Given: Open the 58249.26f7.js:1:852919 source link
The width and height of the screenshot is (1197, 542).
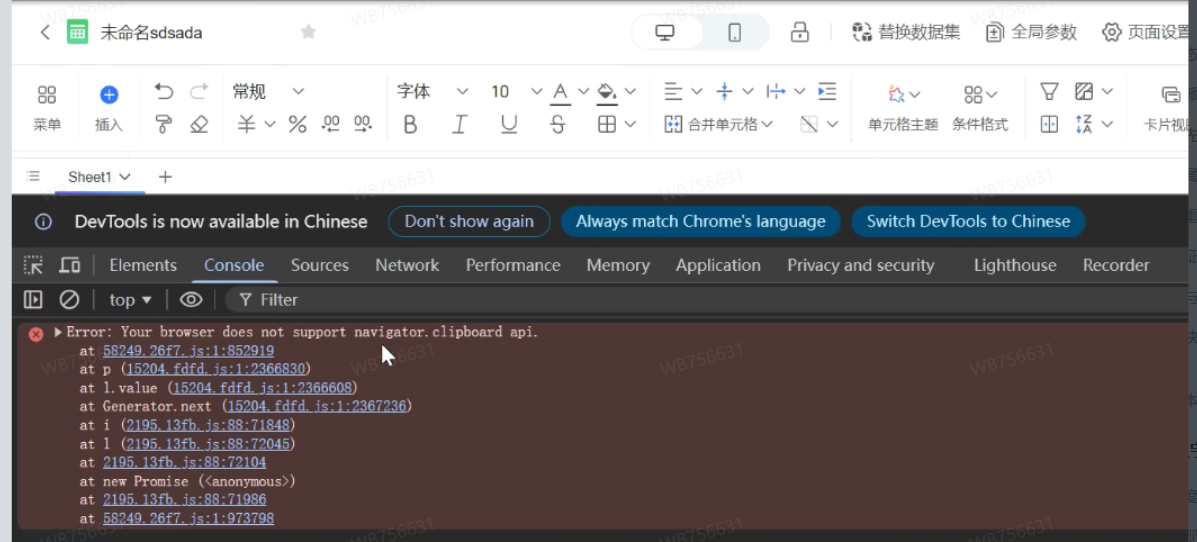Looking at the screenshot, I should (x=188, y=351).
